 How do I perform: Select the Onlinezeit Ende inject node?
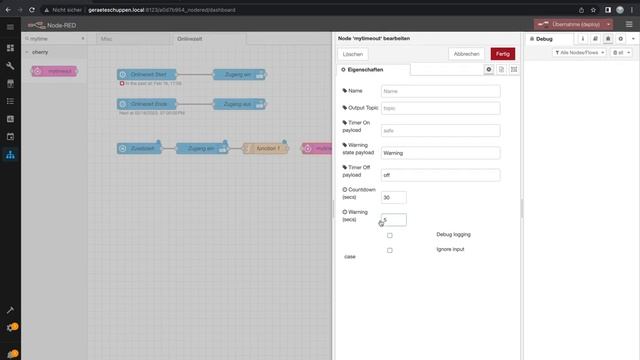coord(147,104)
